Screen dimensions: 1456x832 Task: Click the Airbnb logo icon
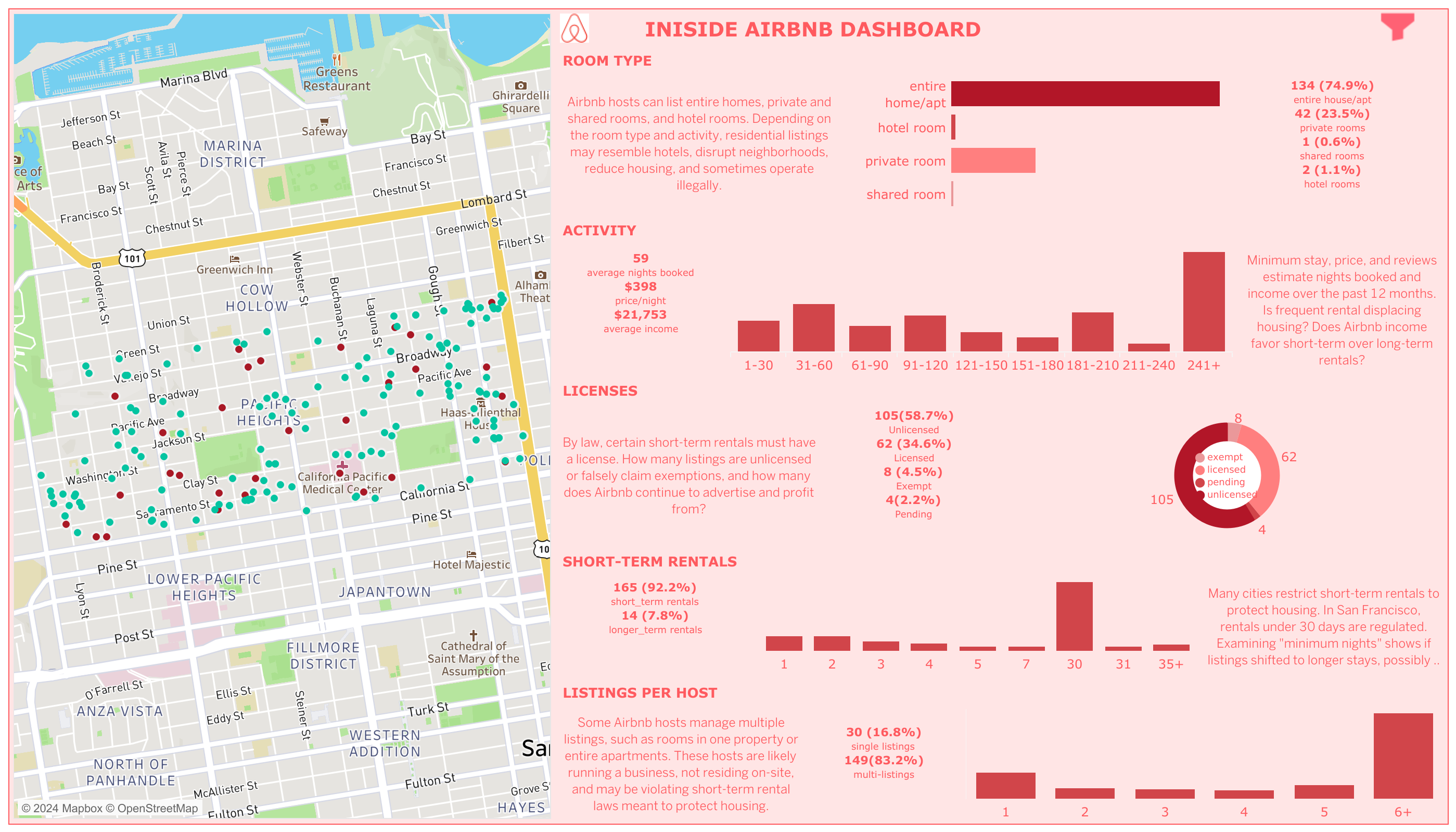point(574,29)
